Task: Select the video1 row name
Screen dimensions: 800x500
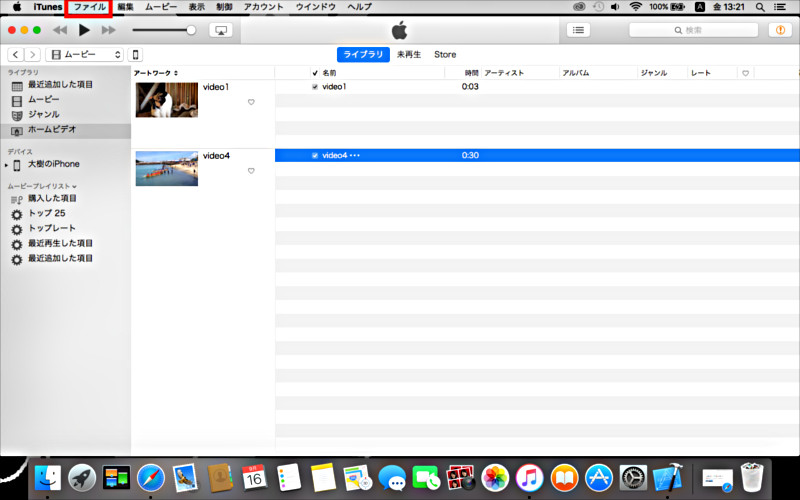Action: pos(334,87)
